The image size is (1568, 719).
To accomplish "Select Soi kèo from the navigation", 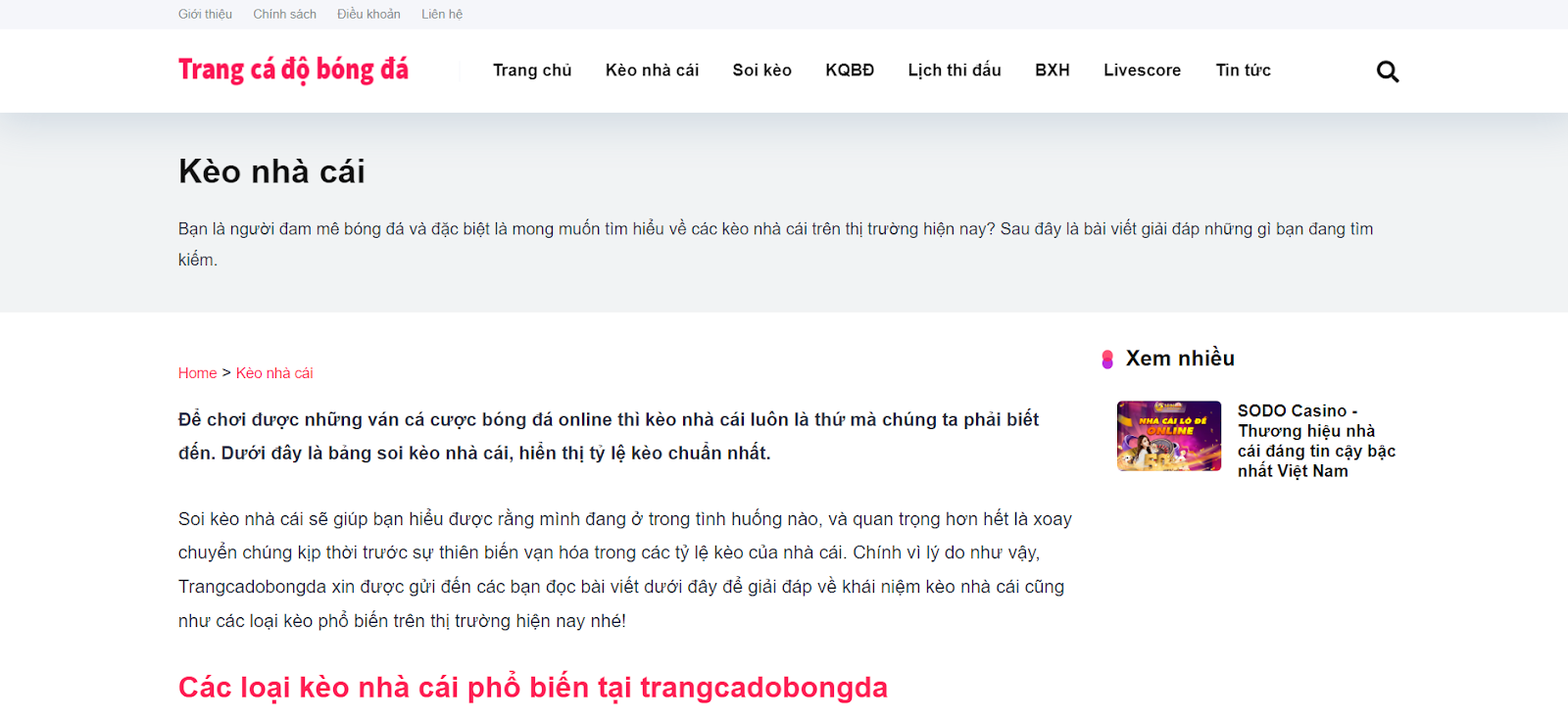I will 761,71.
